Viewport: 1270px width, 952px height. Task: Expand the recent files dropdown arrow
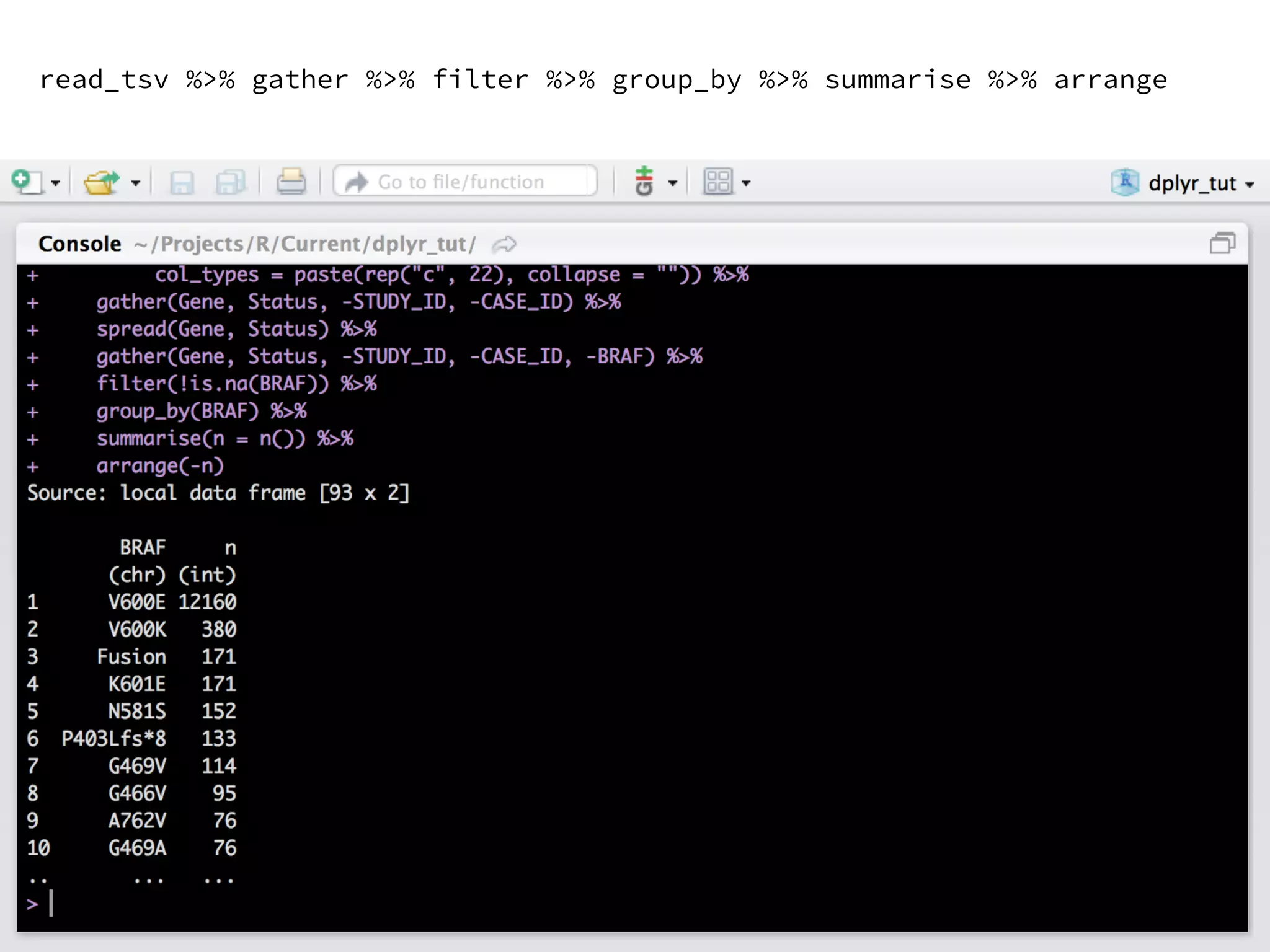pos(136,183)
